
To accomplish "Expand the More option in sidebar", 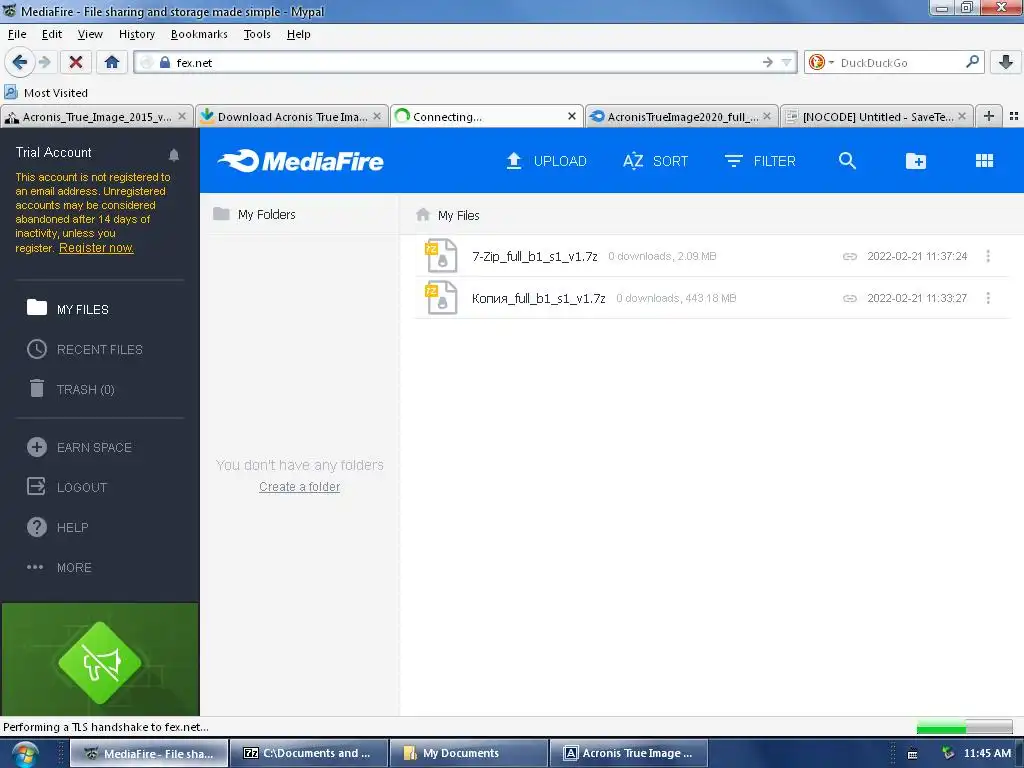I will tap(59, 568).
